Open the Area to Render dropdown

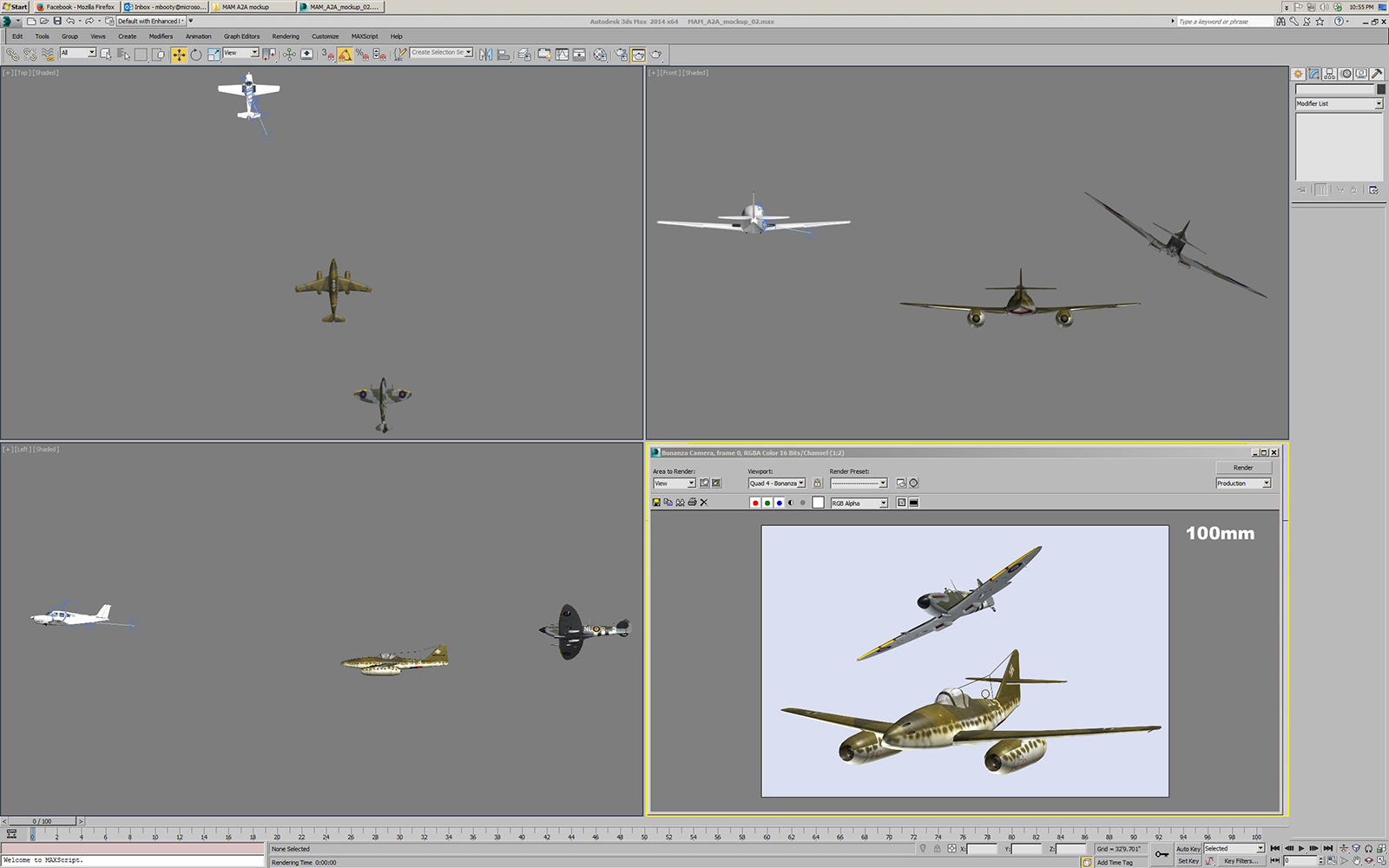pyautogui.click(x=675, y=483)
